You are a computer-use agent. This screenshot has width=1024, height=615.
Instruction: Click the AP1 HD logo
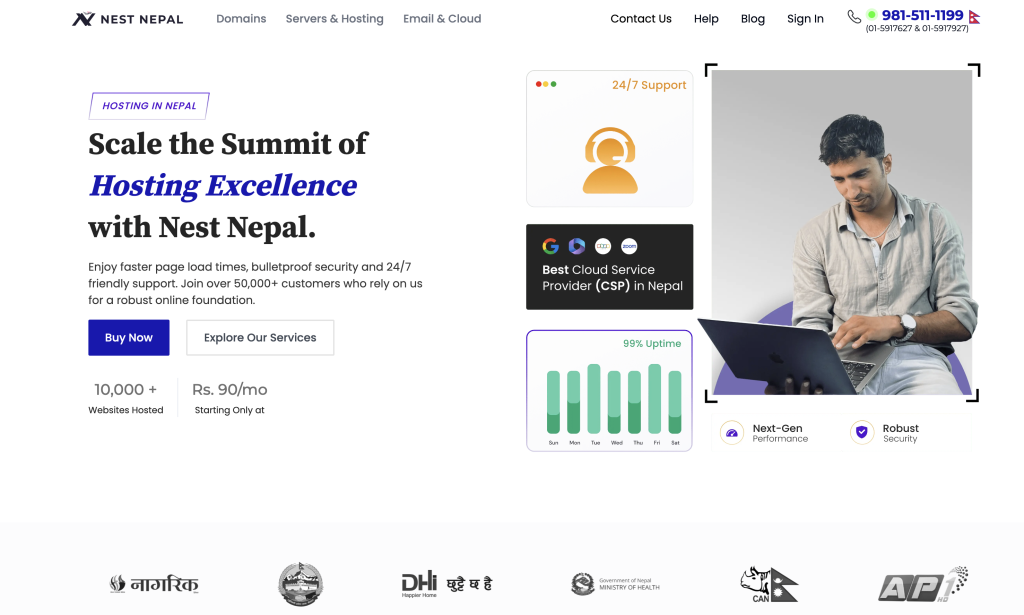922,584
